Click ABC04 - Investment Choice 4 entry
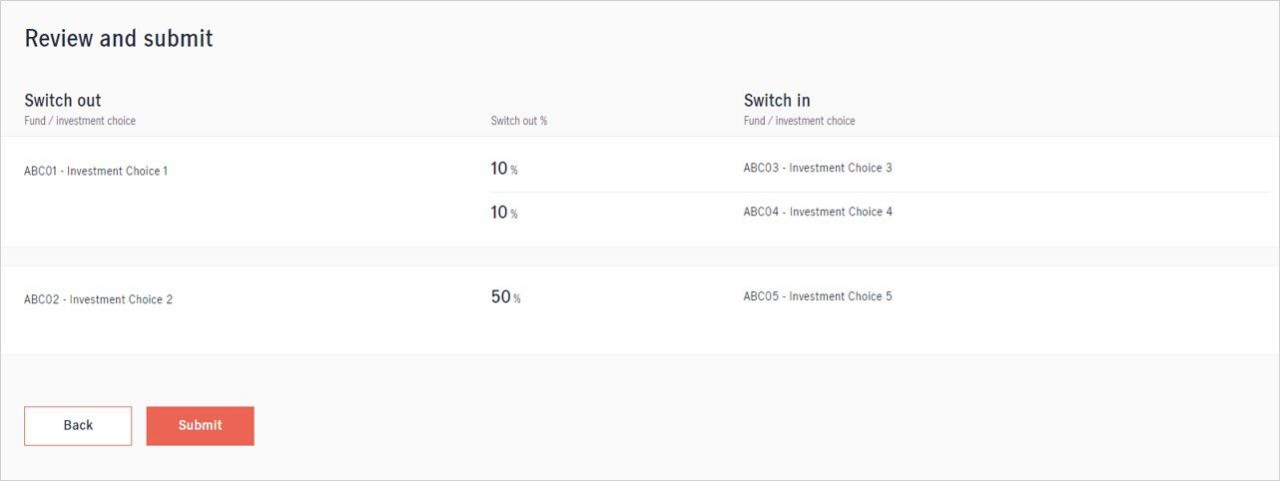Image resolution: width=1280 pixels, height=481 pixels. tap(817, 212)
